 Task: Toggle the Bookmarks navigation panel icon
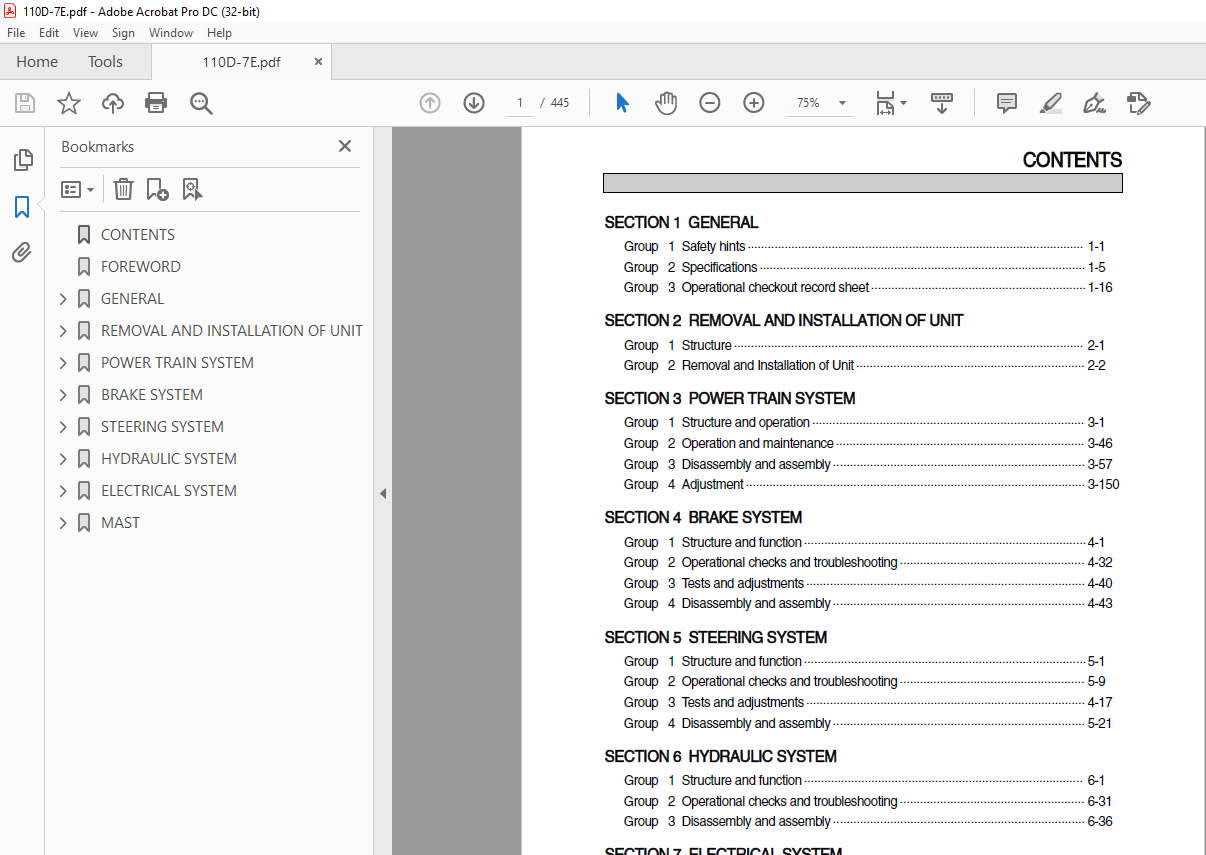pos(22,207)
